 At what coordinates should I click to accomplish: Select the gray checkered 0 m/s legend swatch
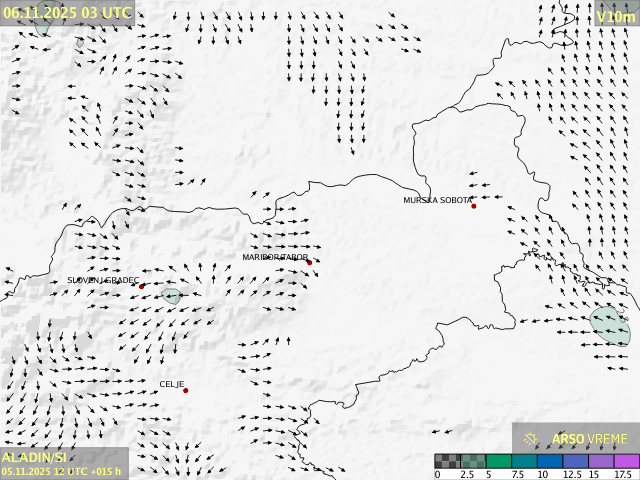tap(449, 461)
